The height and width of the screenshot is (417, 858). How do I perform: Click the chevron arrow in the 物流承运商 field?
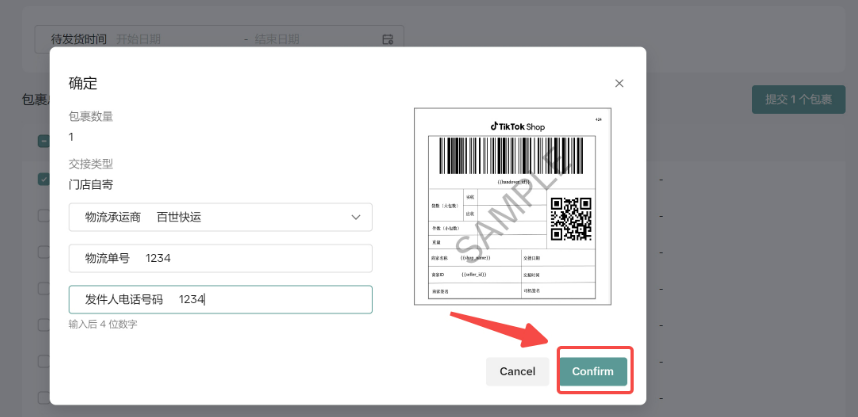pos(356,217)
